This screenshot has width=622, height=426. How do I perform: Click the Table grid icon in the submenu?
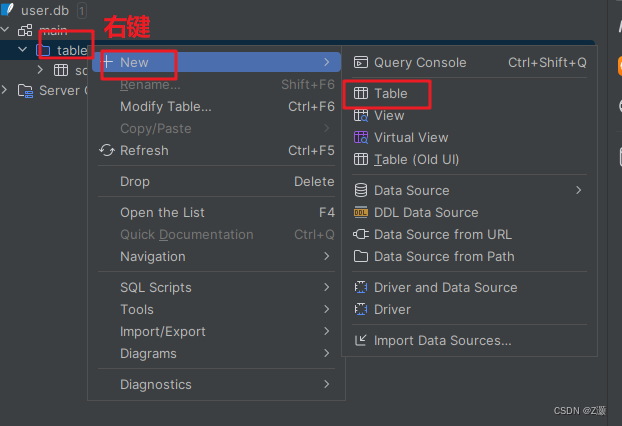pyautogui.click(x=361, y=93)
